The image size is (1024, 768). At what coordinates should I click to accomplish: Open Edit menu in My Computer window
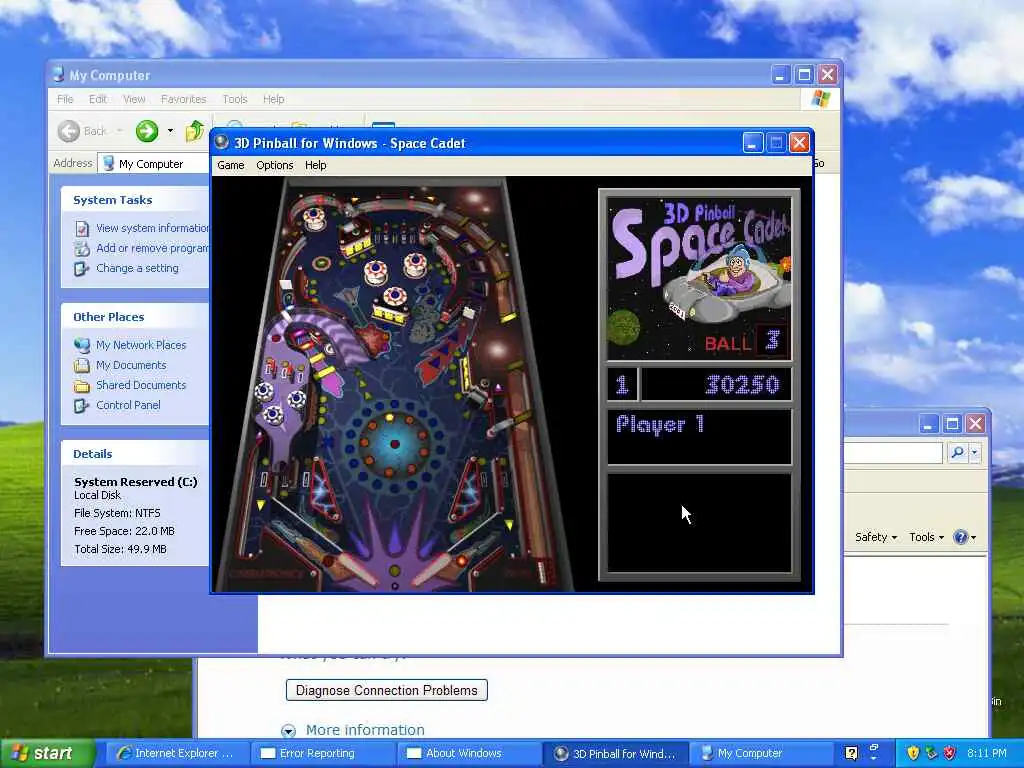pyautogui.click(x=98, y=99)
